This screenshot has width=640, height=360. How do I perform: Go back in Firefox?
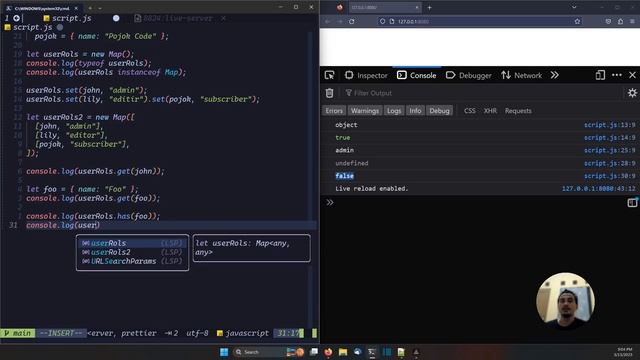327,21
